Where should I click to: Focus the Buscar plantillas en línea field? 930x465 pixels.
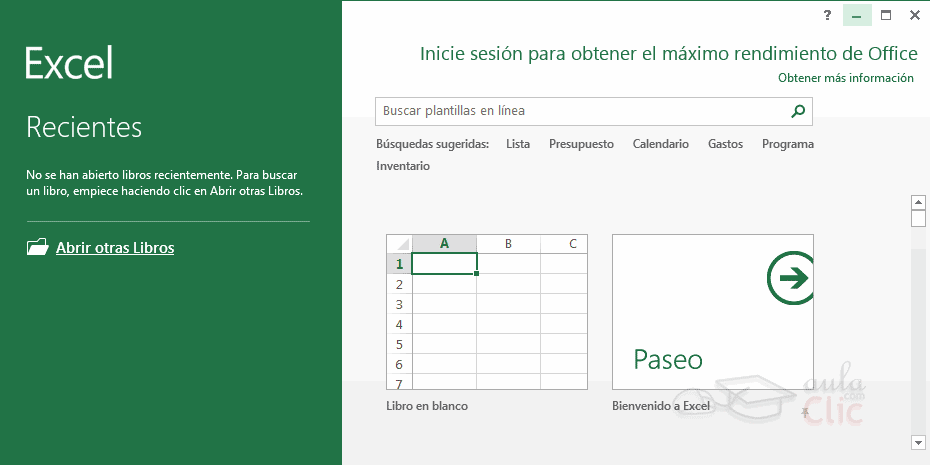click(580, 111)
